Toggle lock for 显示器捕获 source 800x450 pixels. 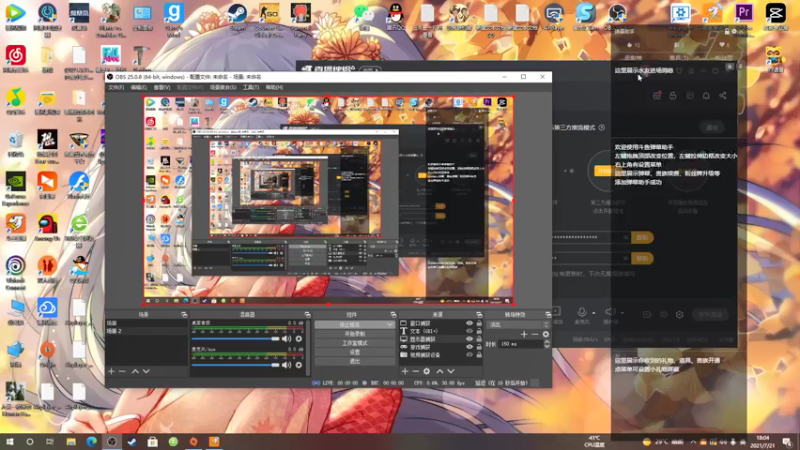coord(479,339)
